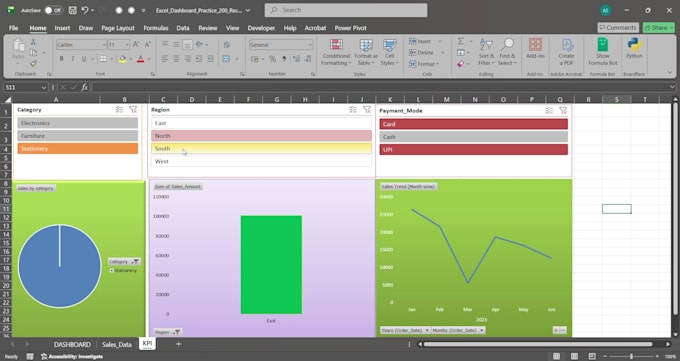Open the File menu
The width and height of the screenshot is (680, 361).
point(13,28)
